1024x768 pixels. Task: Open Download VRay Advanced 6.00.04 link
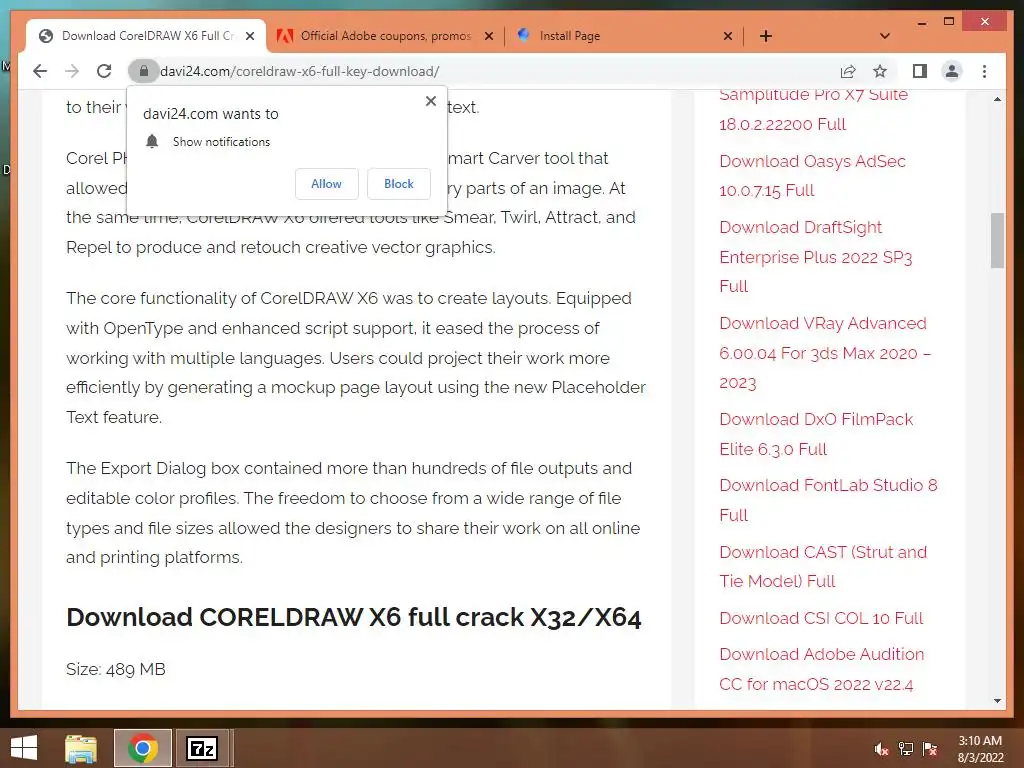coord(825,353)
